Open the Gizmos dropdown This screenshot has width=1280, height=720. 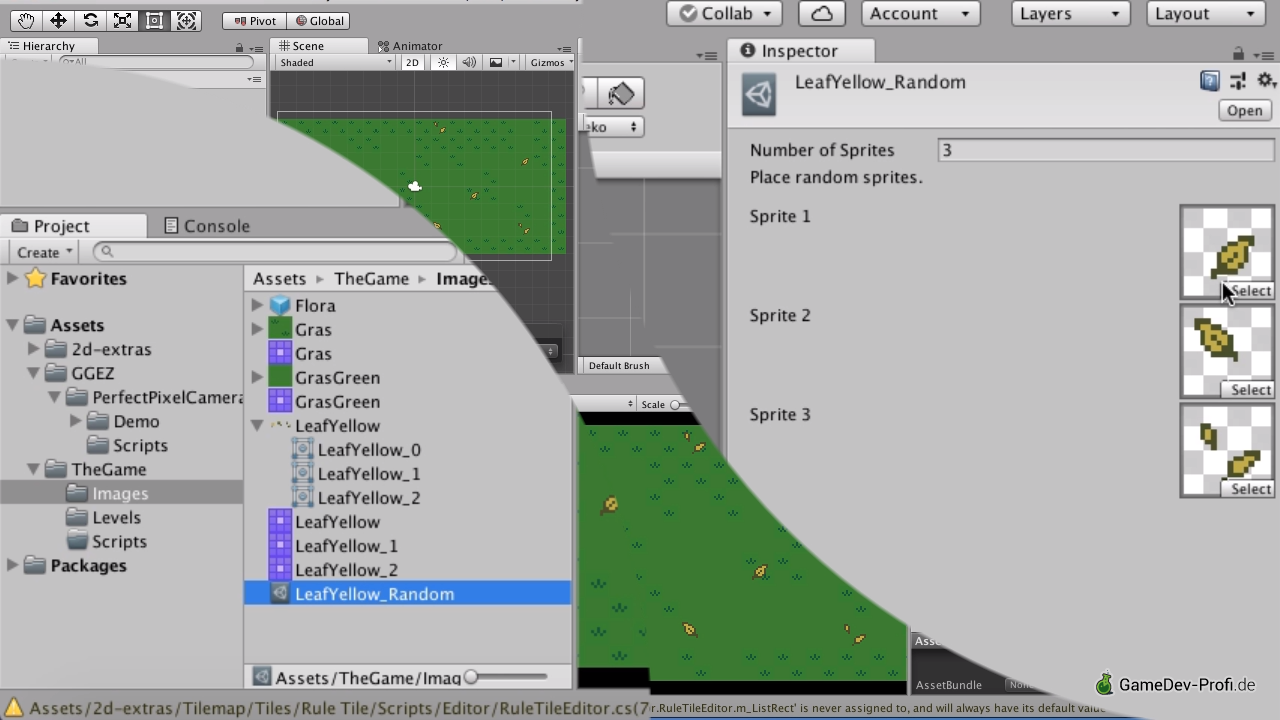tap(552, 62)
